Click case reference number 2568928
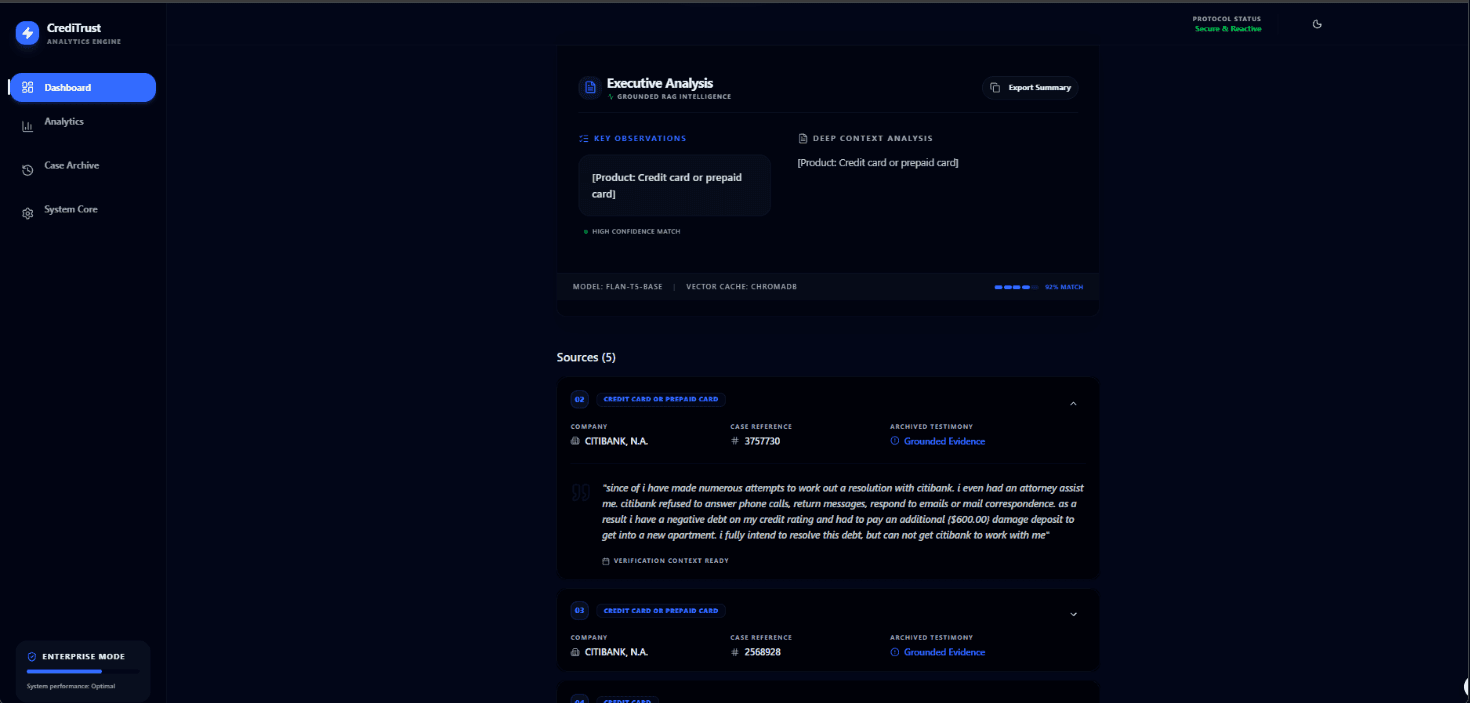Image resolution: width=1470 pixels, height=703 pixels. (762, 652)
